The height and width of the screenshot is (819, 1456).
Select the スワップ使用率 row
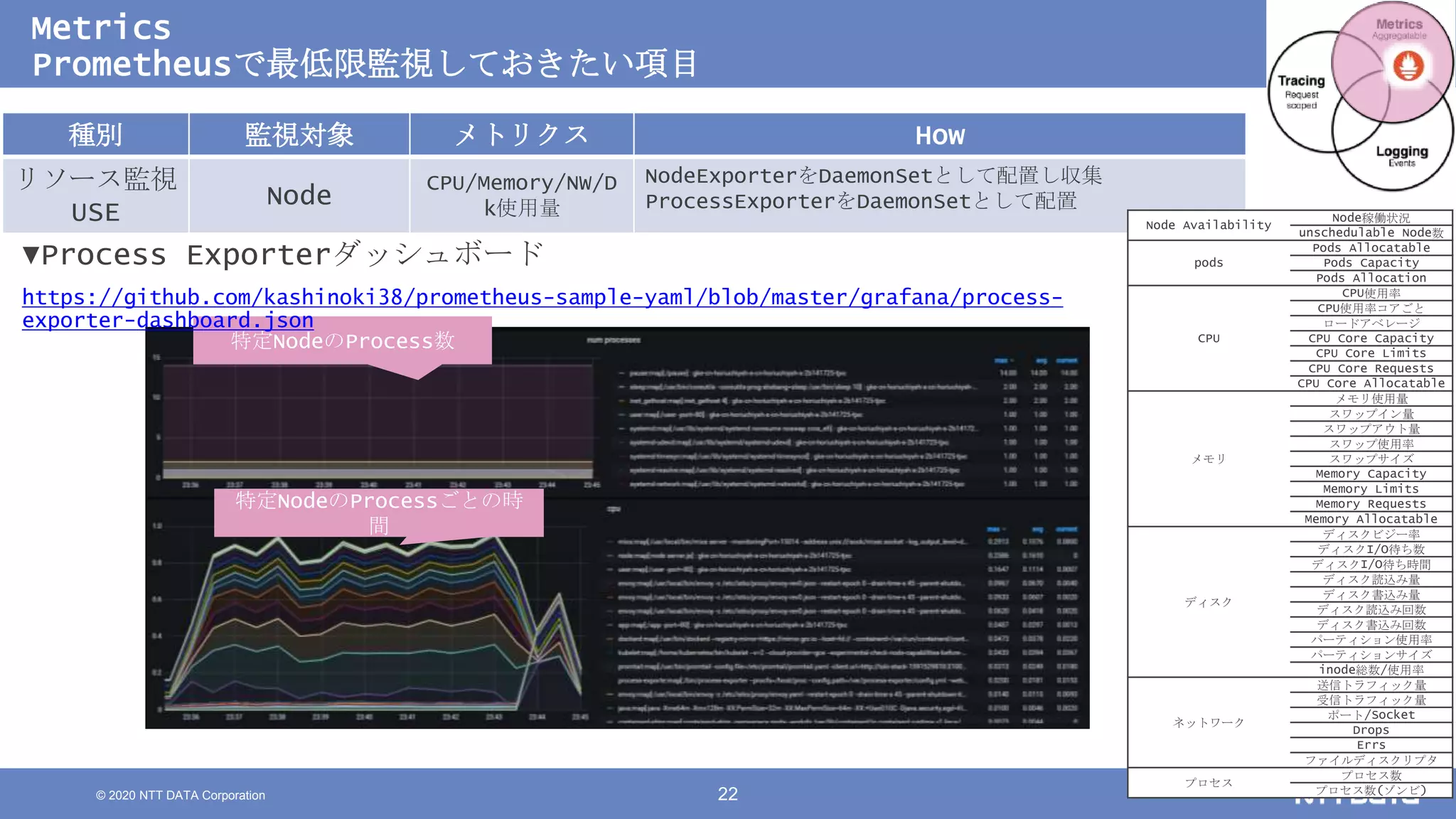point(1371,444)
